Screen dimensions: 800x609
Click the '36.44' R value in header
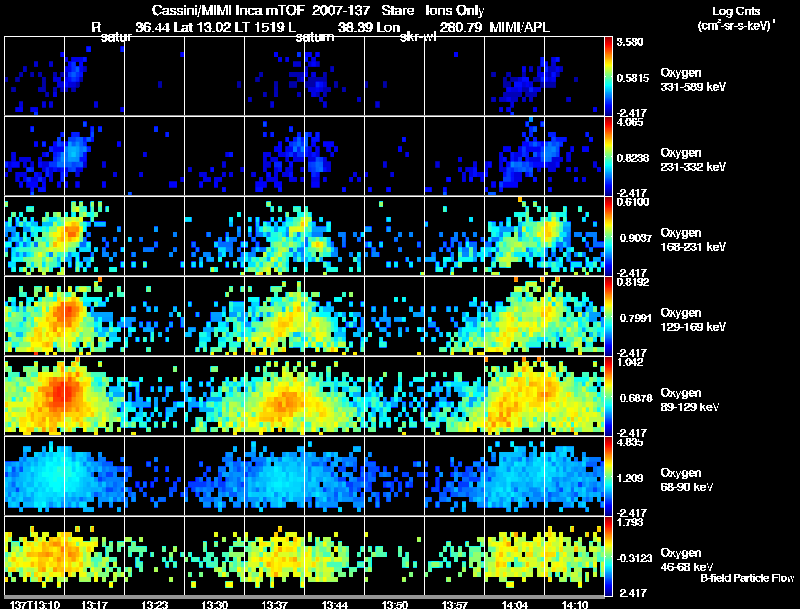tap(154, 28)
